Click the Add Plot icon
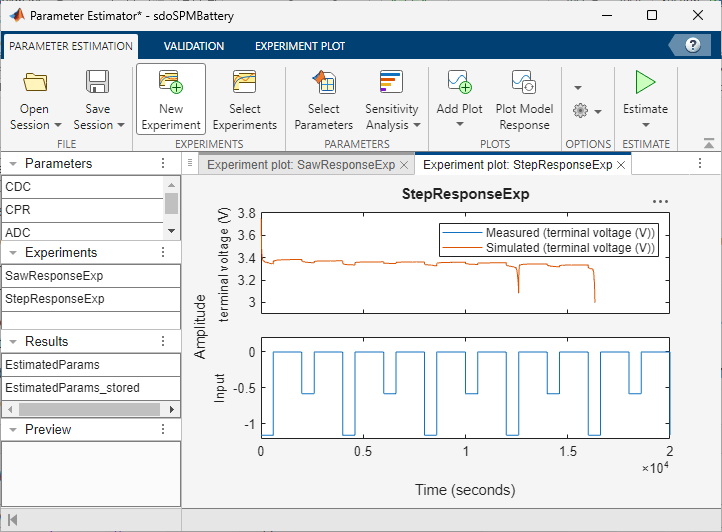The height and width of the screenshot is (532, 722). [x=459, y=83]
